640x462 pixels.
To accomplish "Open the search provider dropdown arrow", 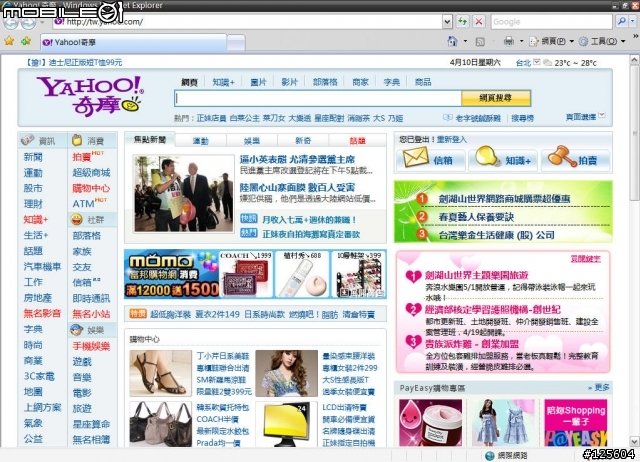I will click(x=633, y=21).
